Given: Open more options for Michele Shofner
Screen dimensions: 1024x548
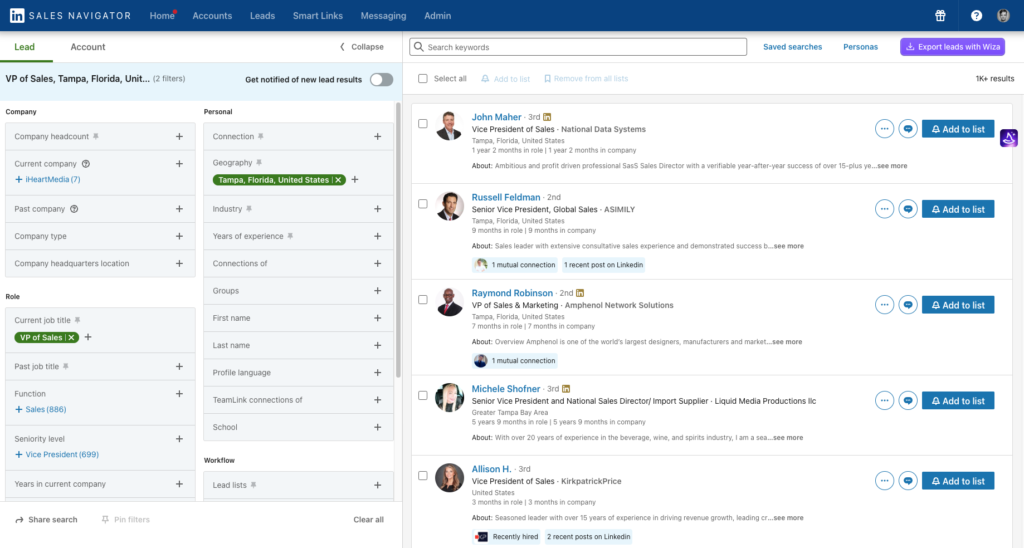Looking at the screenshot, I should 884,400.
